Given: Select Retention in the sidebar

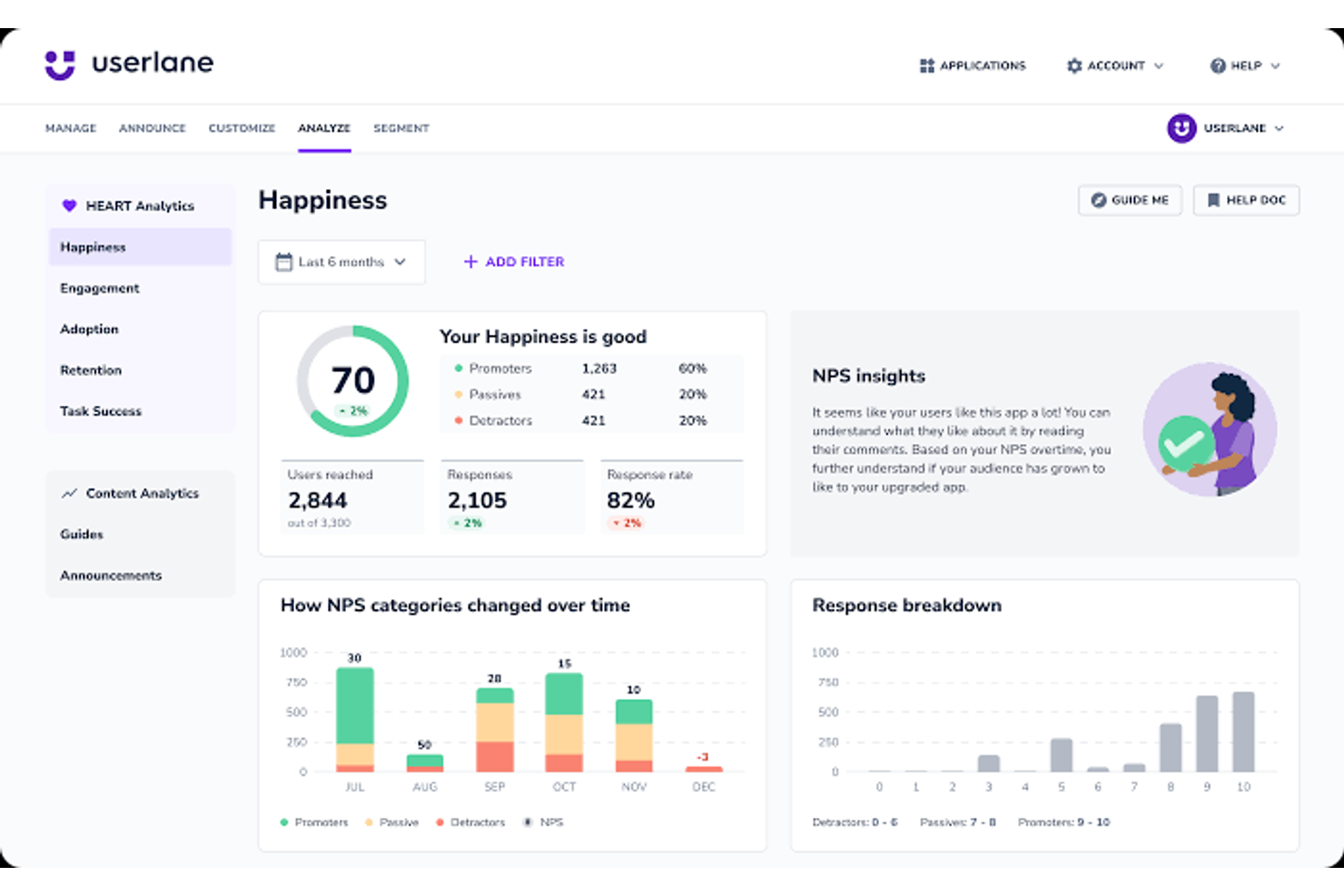Looking at the screenshot, I should point(91,369).
